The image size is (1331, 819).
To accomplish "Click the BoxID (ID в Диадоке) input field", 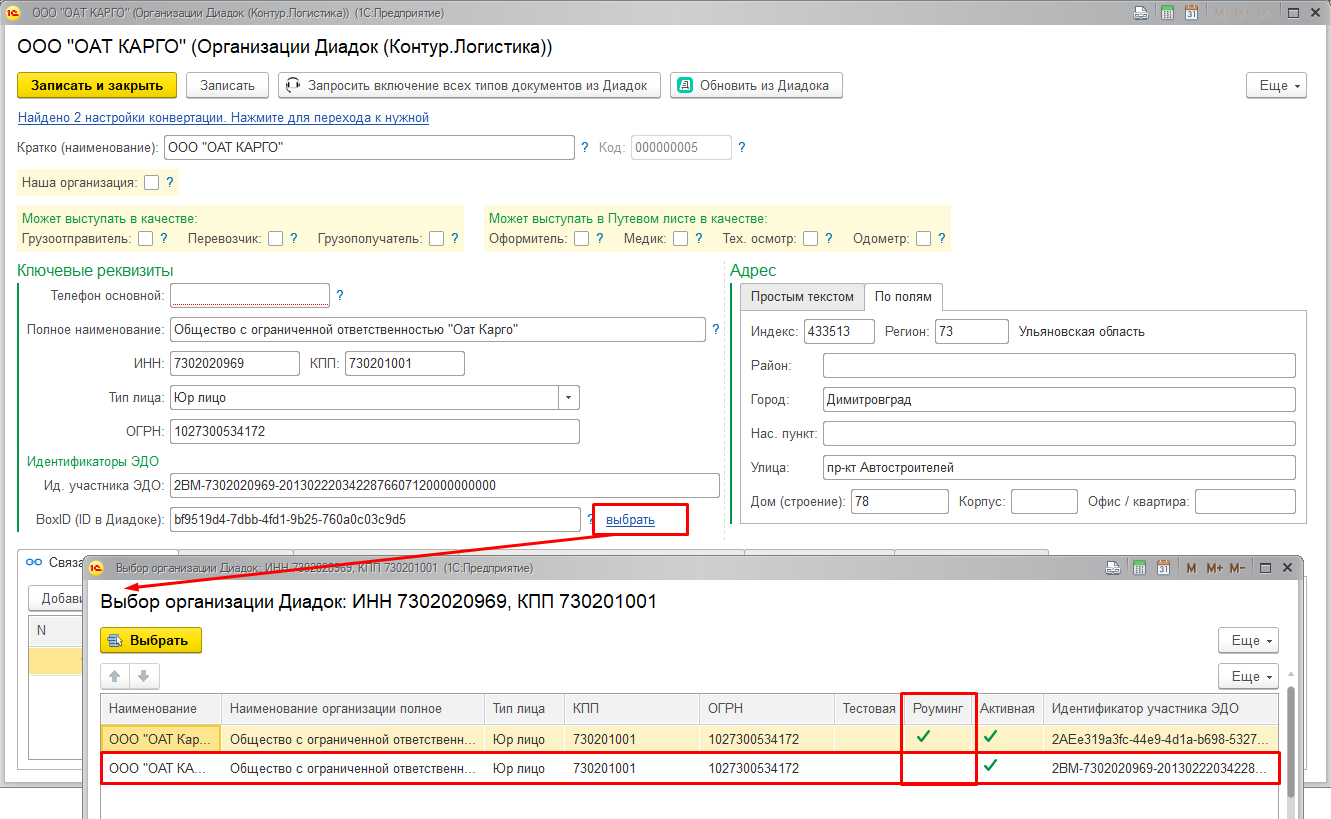I will 375,519.
